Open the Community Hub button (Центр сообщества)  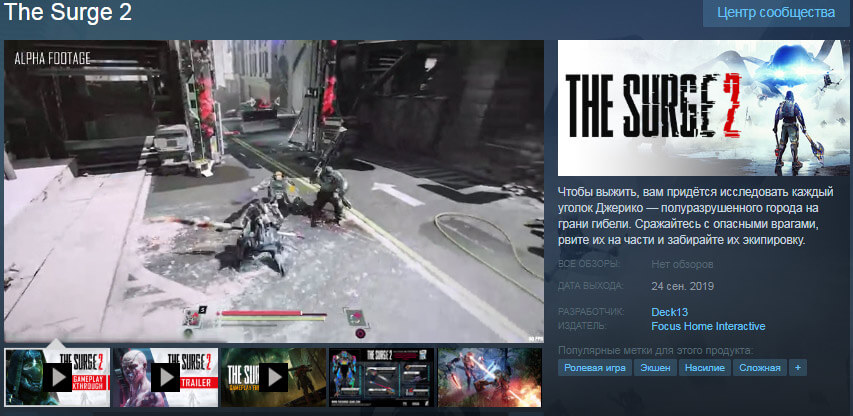(776, 13)
